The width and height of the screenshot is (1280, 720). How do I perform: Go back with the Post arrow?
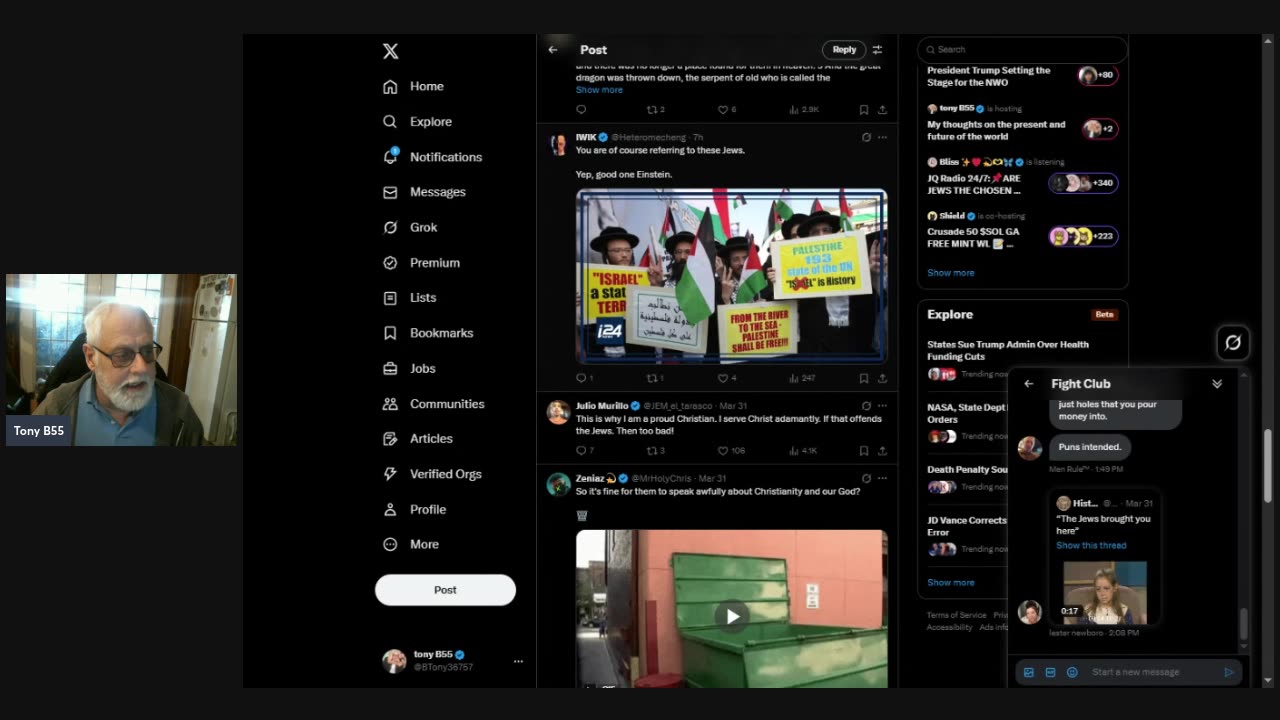(x=552, y=50)
